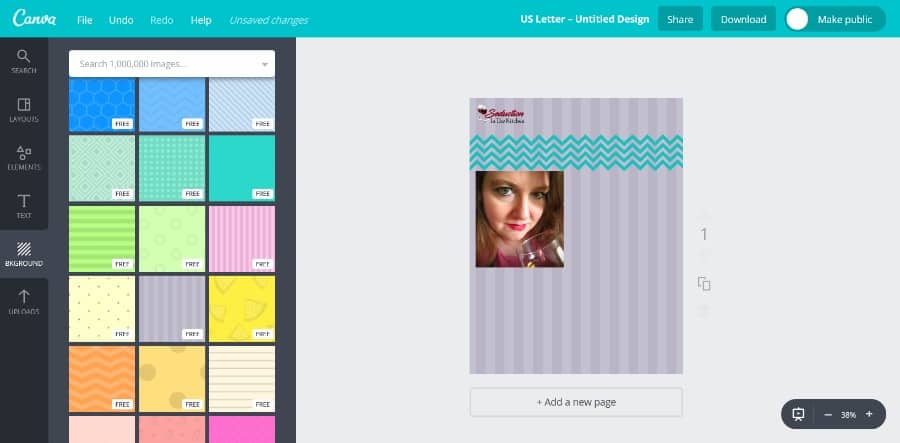
Task: Open the Help menu
Action: [x=201, y=20]
